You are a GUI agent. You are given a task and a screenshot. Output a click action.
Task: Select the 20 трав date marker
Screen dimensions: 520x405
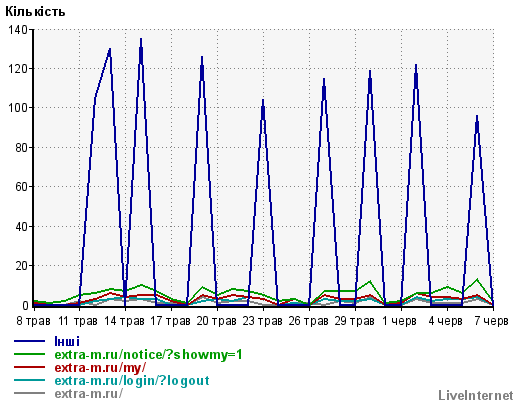[x=216, y=321]
